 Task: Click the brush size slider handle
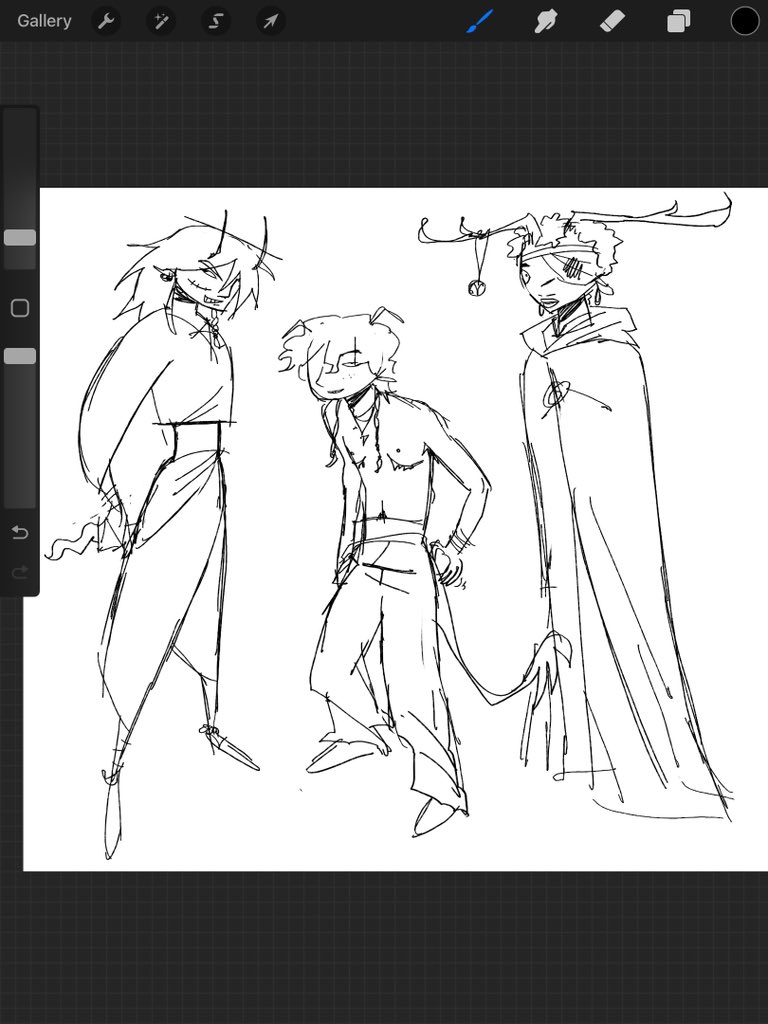(20, 237)
